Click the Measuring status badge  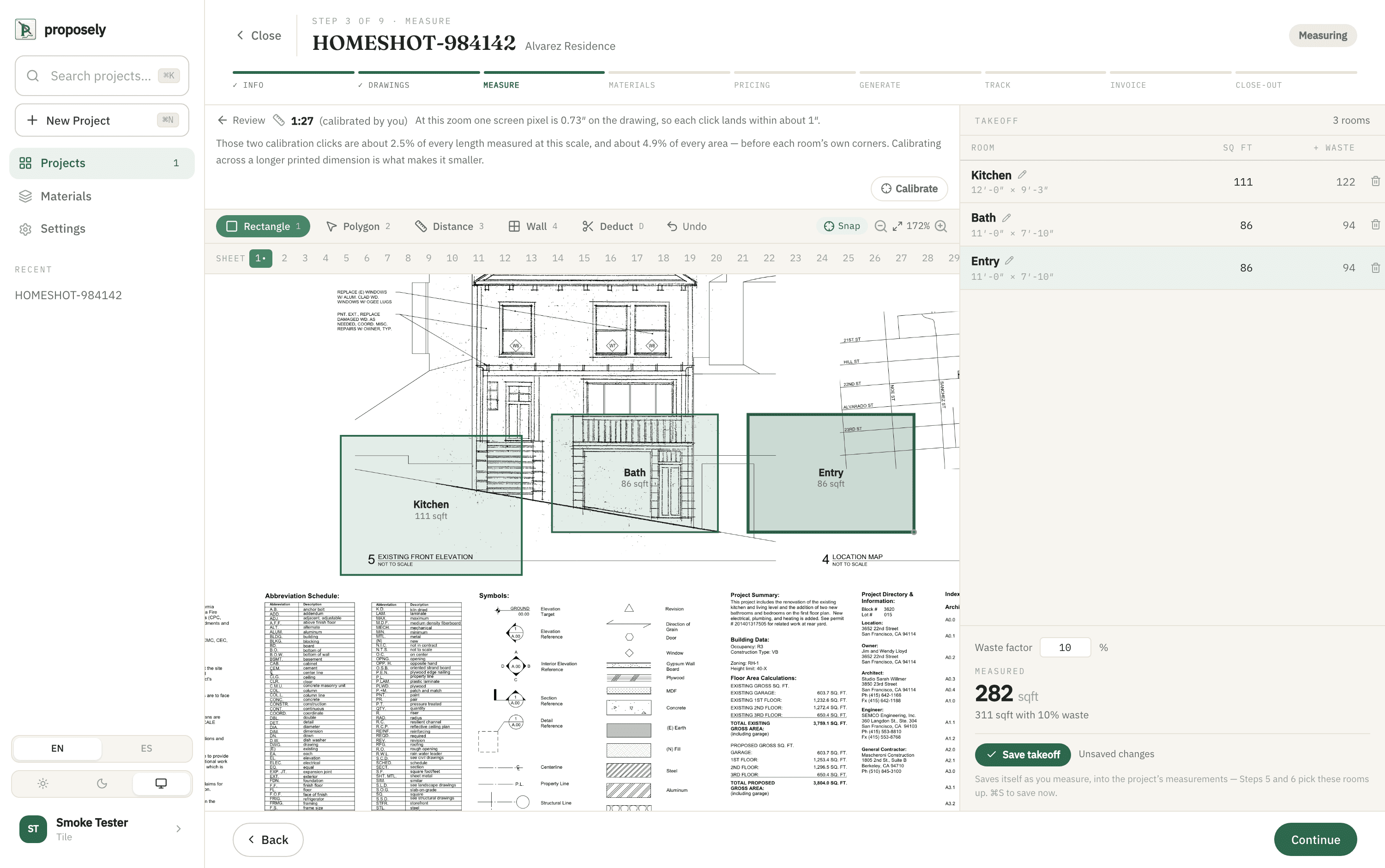[x=1322, y=36]
